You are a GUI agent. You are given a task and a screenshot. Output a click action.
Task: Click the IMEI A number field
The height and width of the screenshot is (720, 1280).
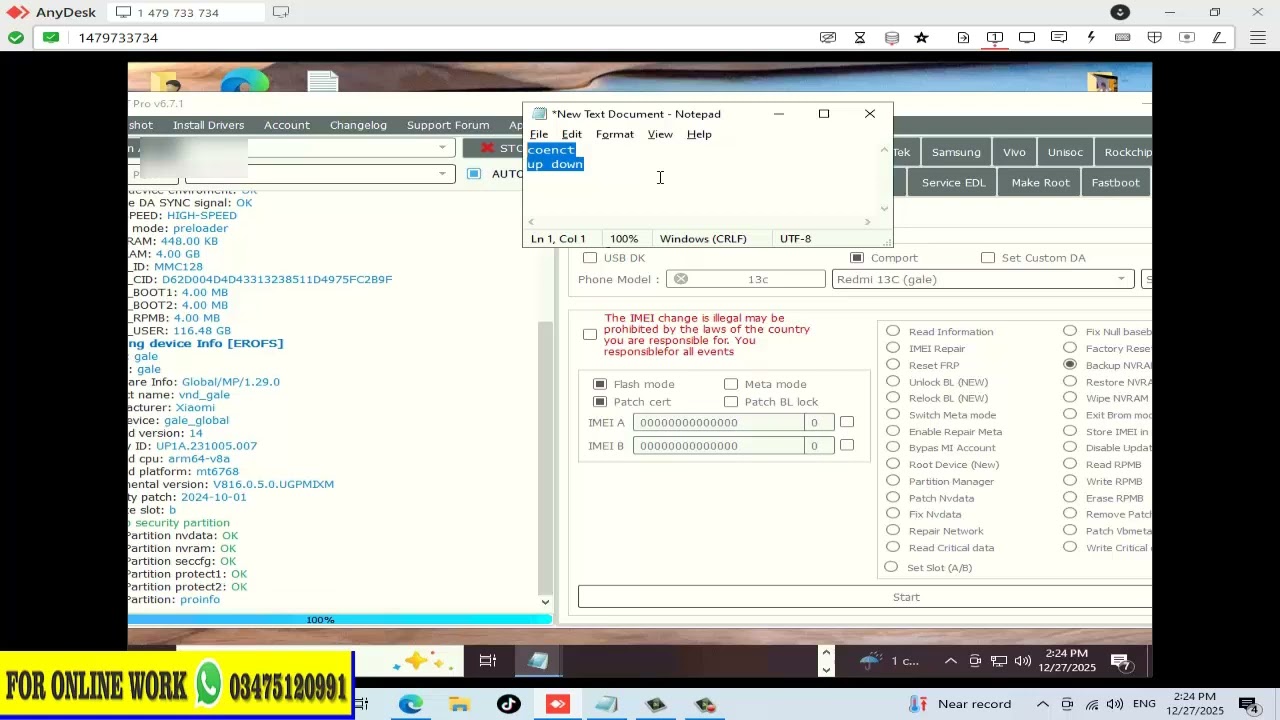click(718, 422)
